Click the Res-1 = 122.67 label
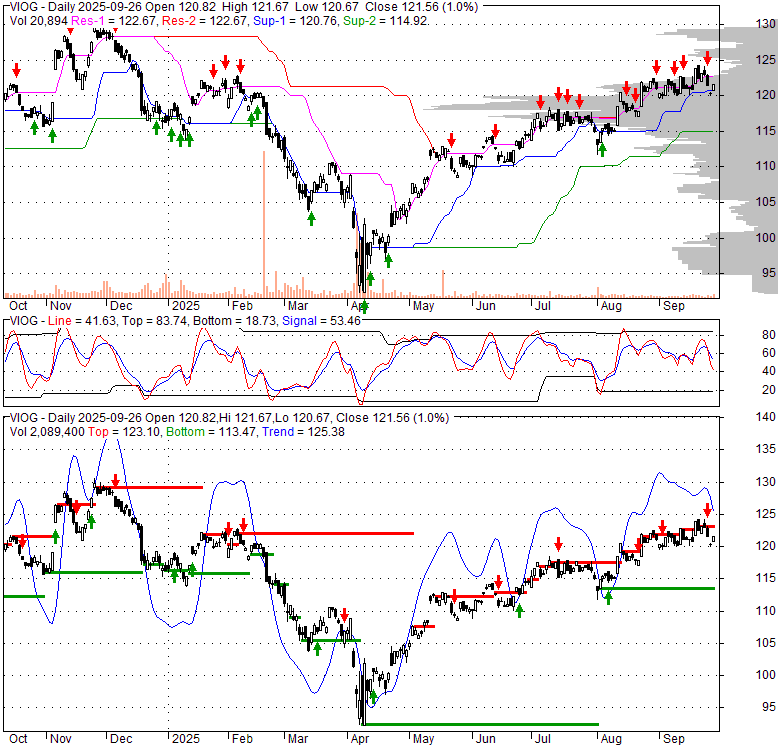The width and height of the screenshot is (780, 745). click(x=115, y=21)
